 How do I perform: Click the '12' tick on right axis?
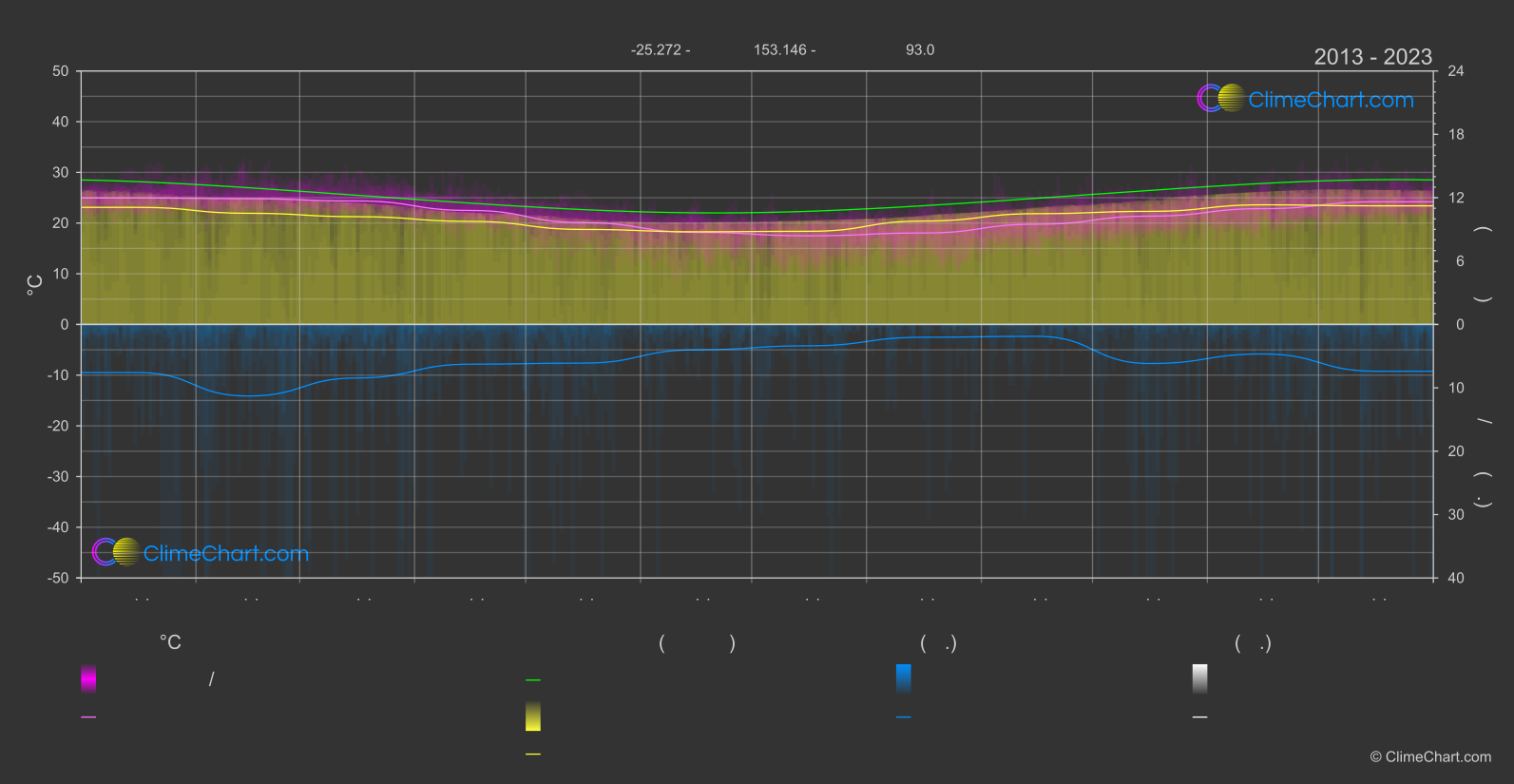click(1456, 198)
